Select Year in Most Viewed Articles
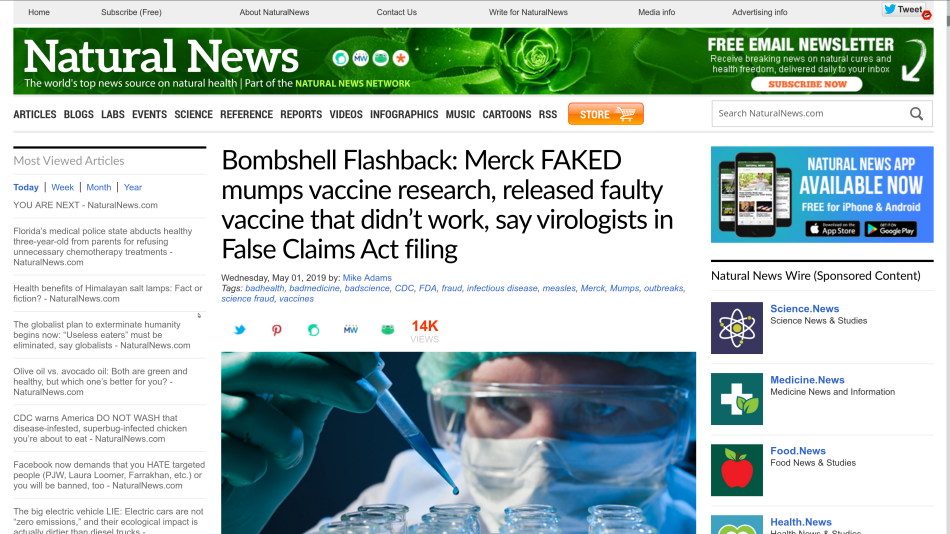This screenshot has width=950, height=534. 133,187
